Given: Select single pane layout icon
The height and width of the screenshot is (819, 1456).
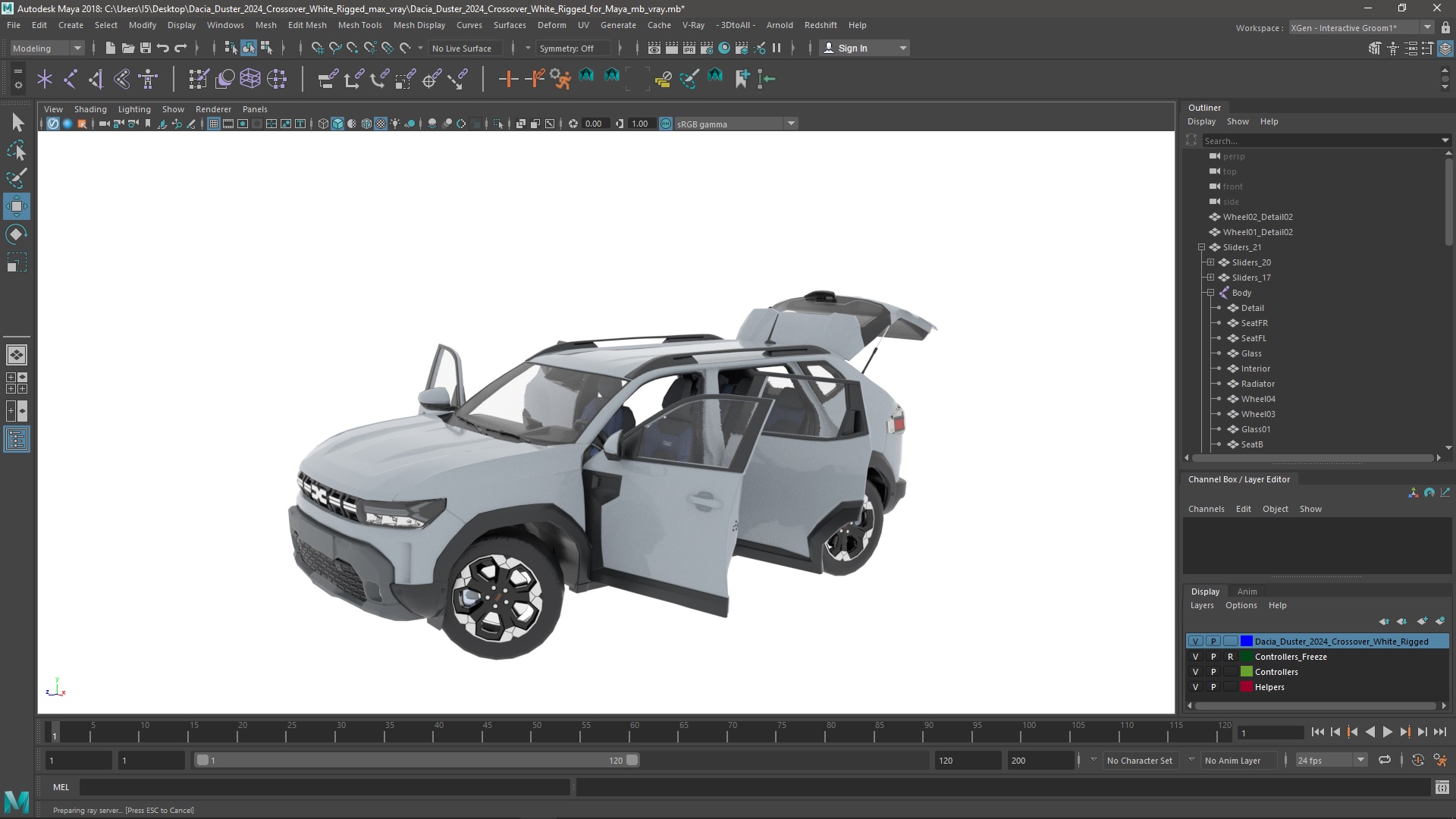Looking at the screenshot, I should coord(17,355).
